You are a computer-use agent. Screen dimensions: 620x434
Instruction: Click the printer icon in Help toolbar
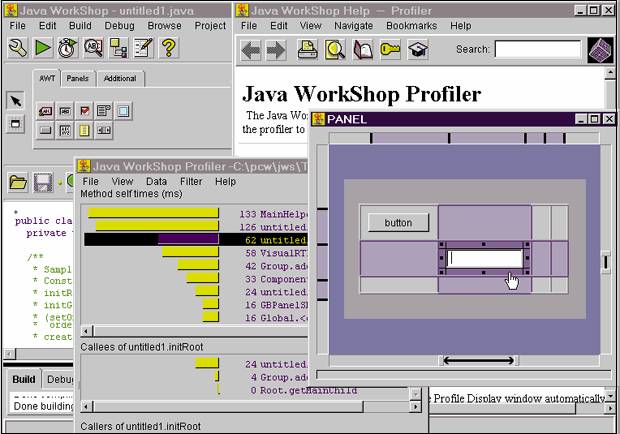click(307, 49)
